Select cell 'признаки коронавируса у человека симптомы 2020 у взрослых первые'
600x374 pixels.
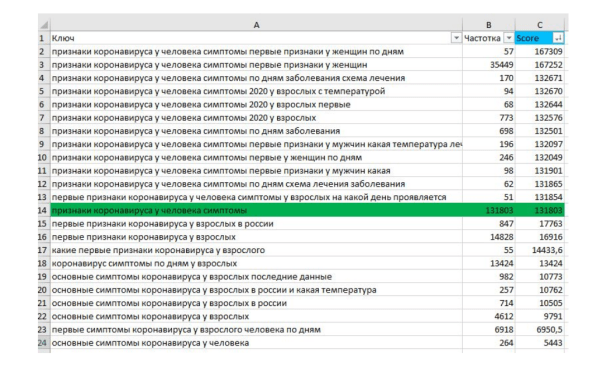pos(256,105)
